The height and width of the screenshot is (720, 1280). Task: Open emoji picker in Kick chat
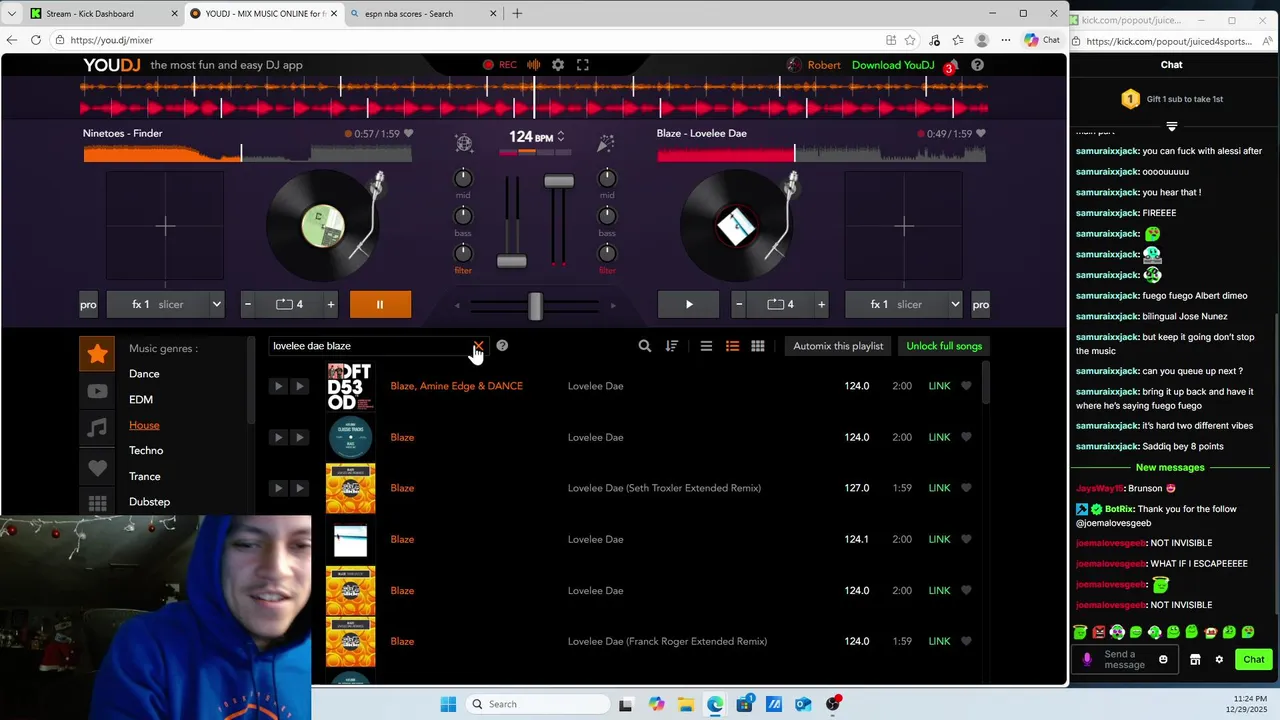tap(1163, 659)
